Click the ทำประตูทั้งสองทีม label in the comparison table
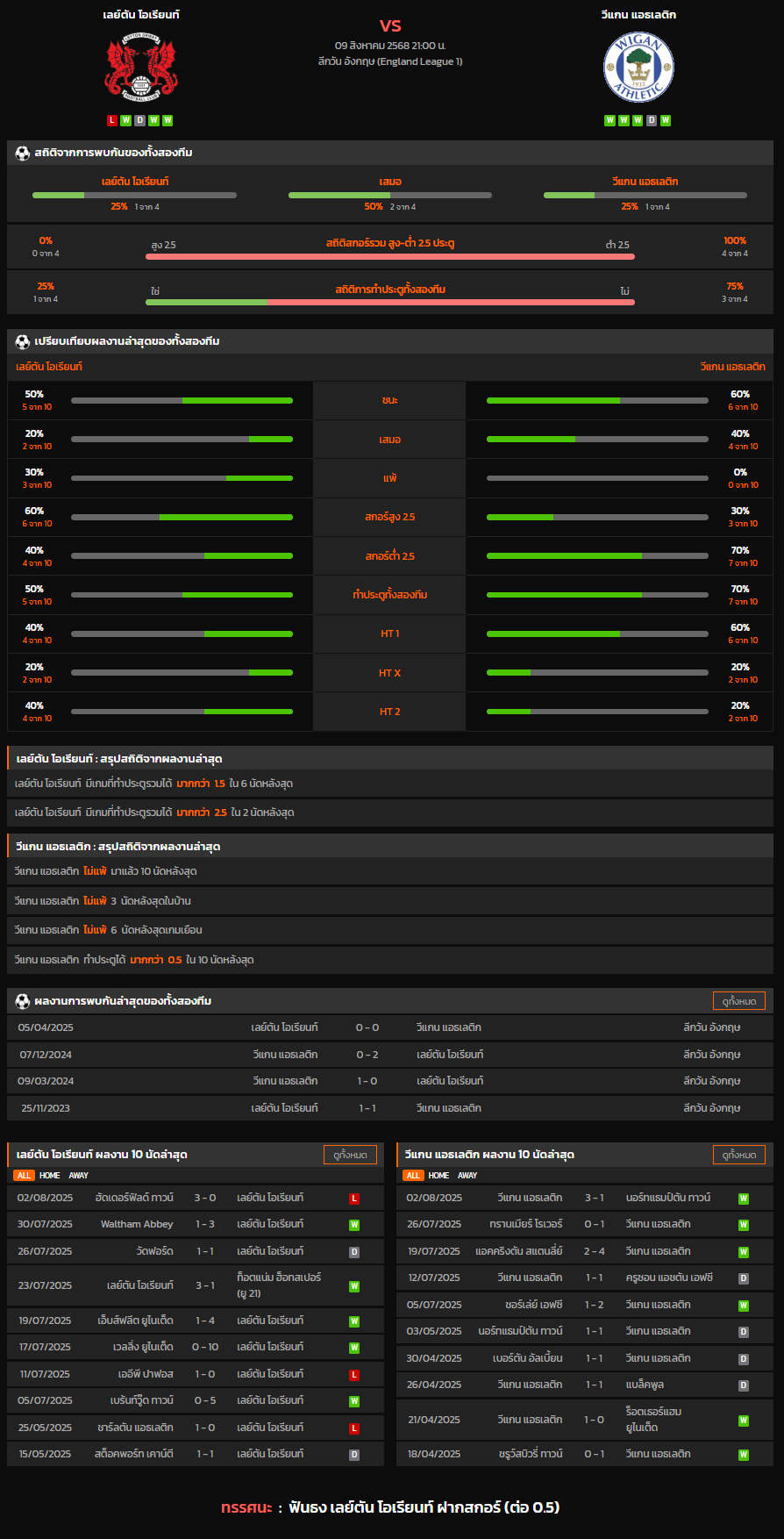Screen dimensions: 784x1539 point(390,595)
